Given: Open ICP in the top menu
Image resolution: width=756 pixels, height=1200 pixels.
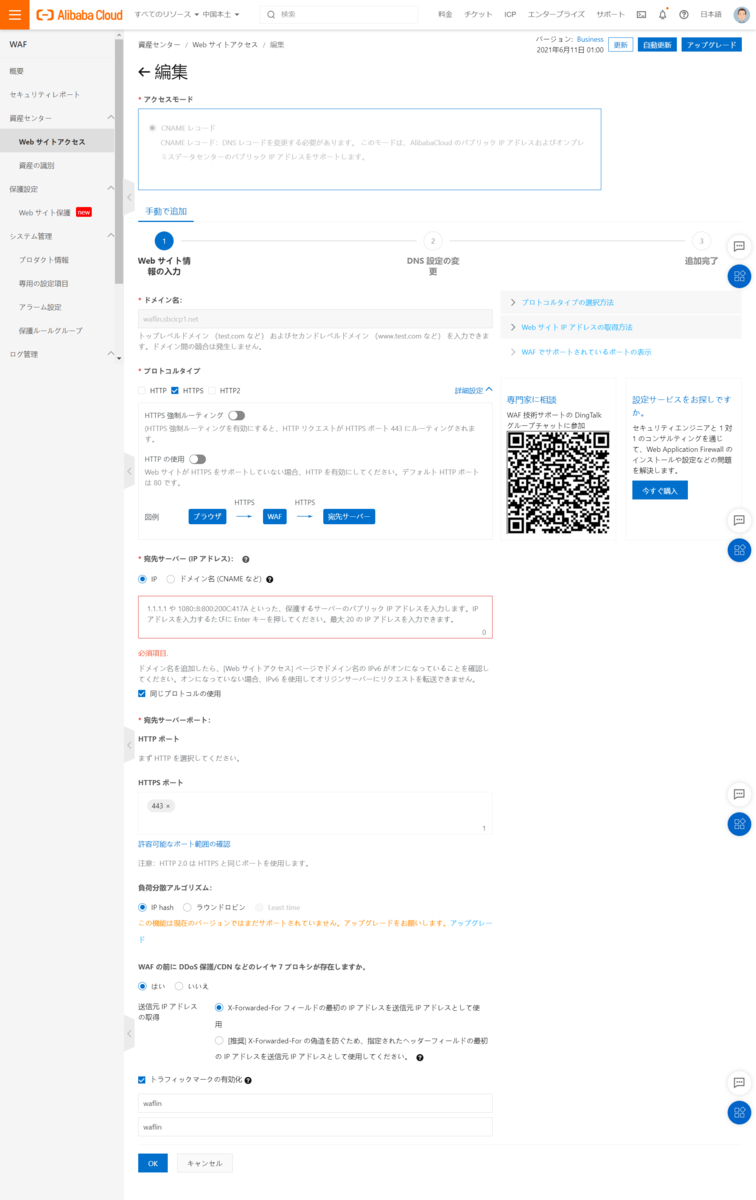Looking at the screenshot, I should [x=510, y=15].
